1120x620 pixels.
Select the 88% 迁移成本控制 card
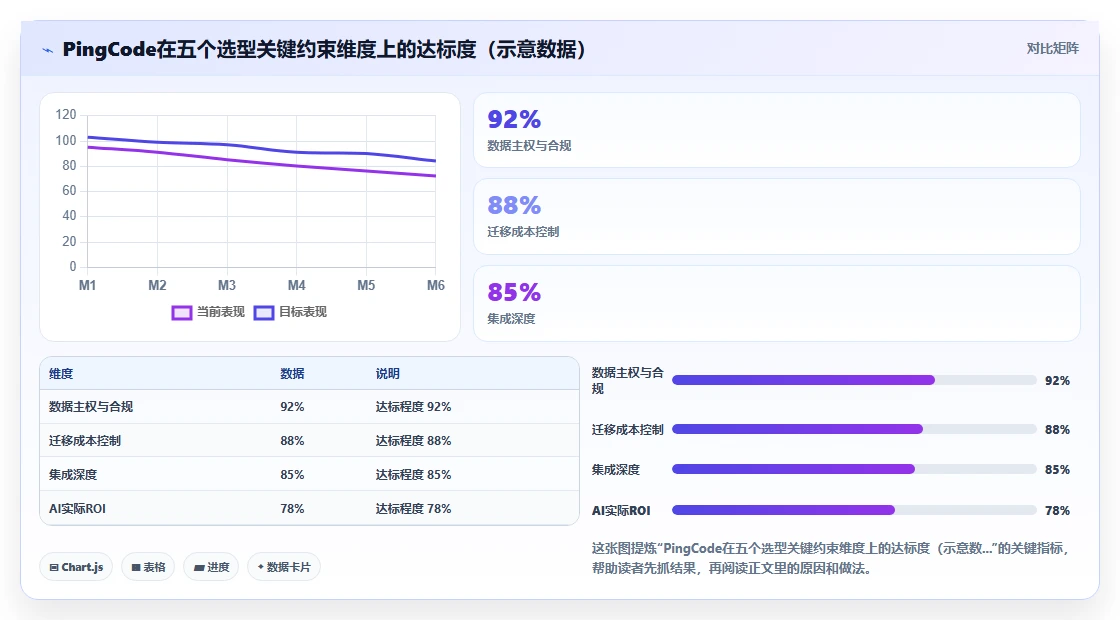click(776, 216)
